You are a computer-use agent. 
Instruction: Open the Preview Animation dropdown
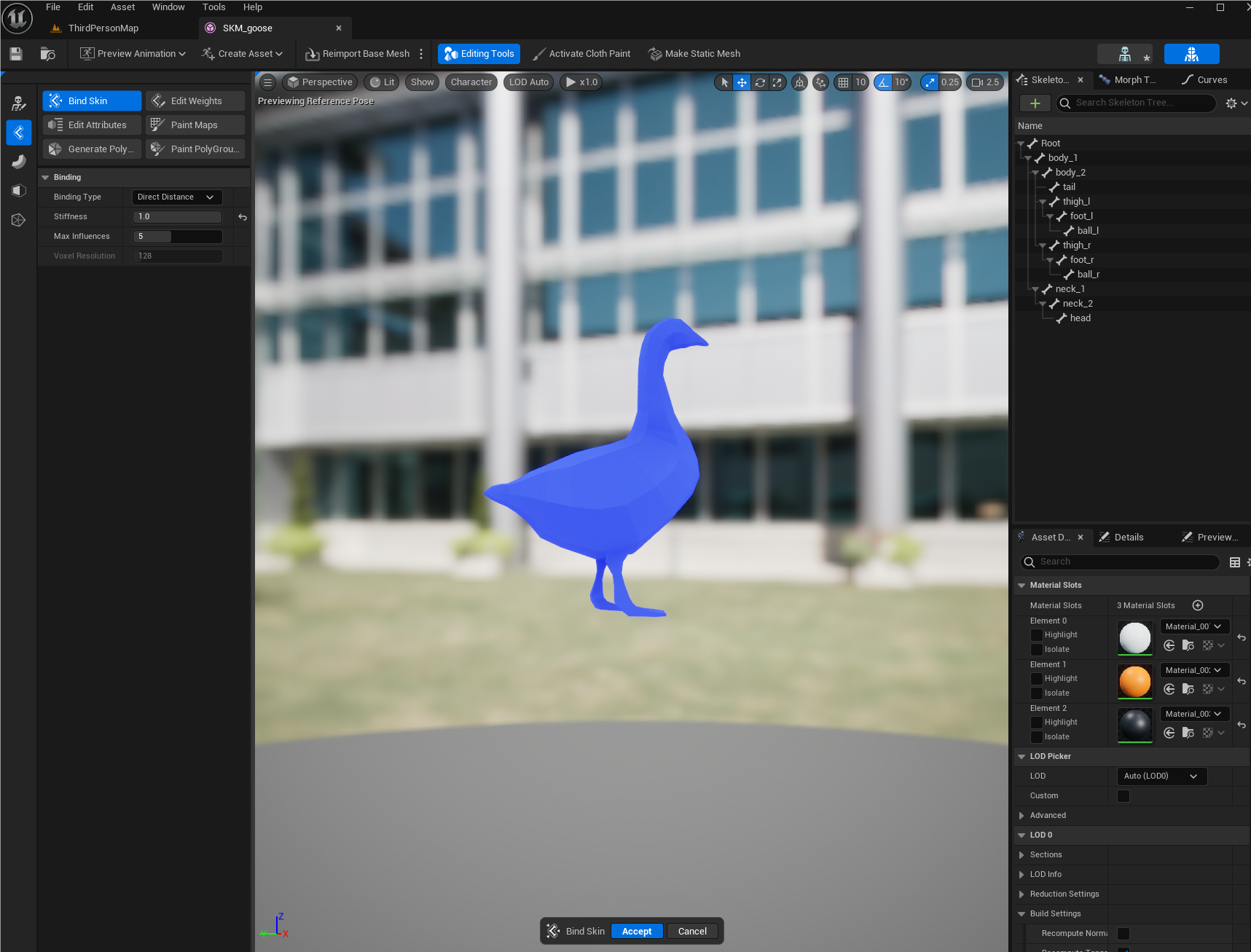(133, 54)
